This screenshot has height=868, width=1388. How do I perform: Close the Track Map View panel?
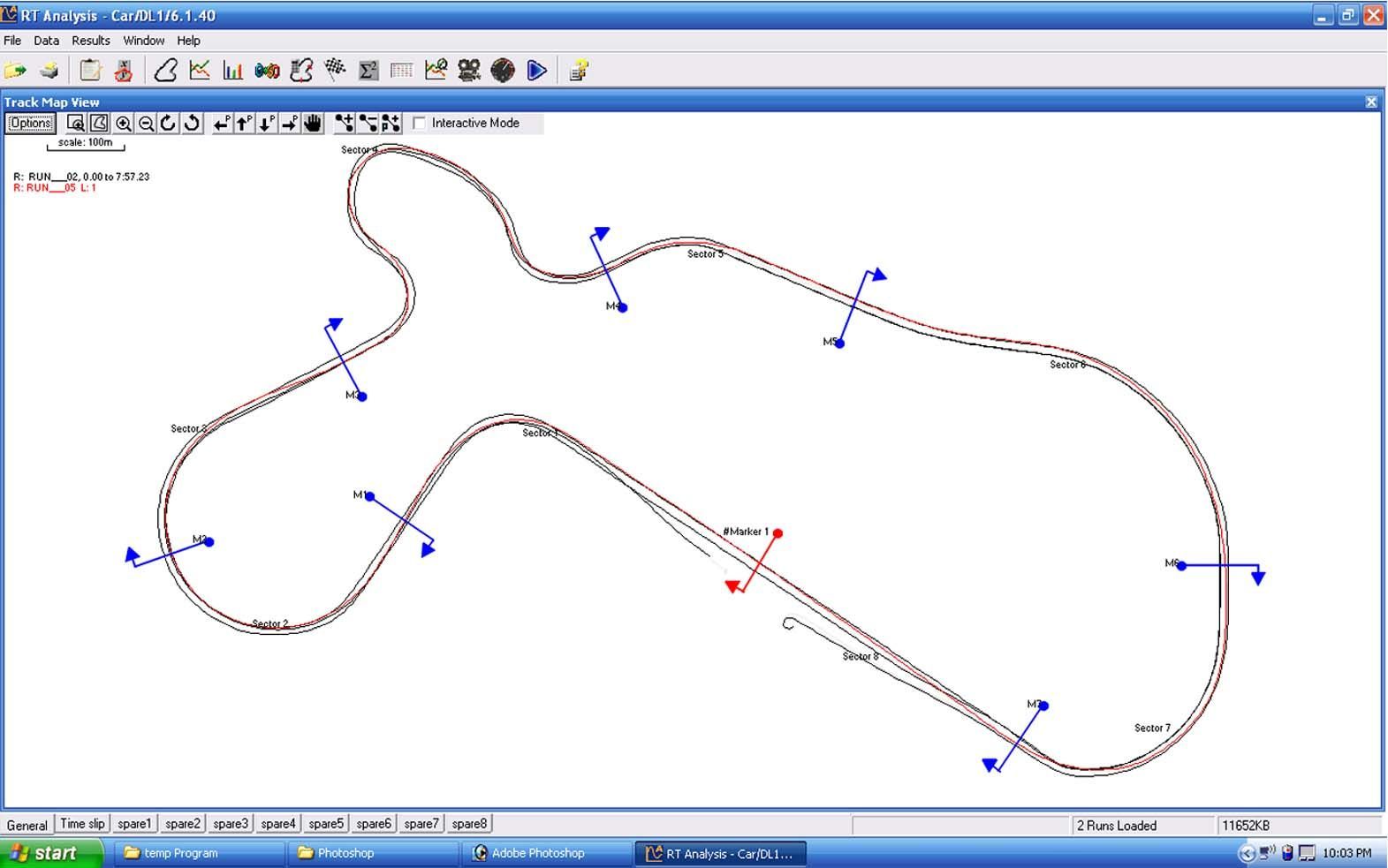(1371, 102)
